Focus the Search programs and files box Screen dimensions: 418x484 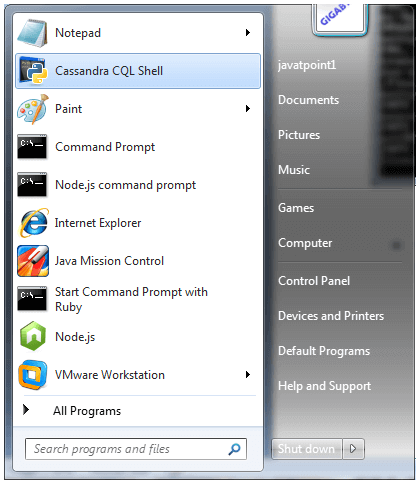pos(136,449)
